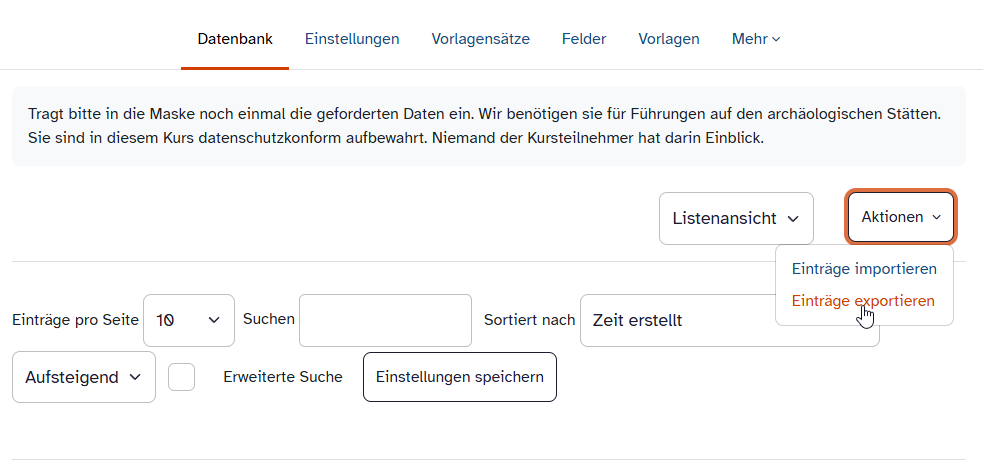The width and height of the screenshot is (983, 464).
Task: Collapse the Aktionen dropdown button
Action: click(x=900, y=217)
